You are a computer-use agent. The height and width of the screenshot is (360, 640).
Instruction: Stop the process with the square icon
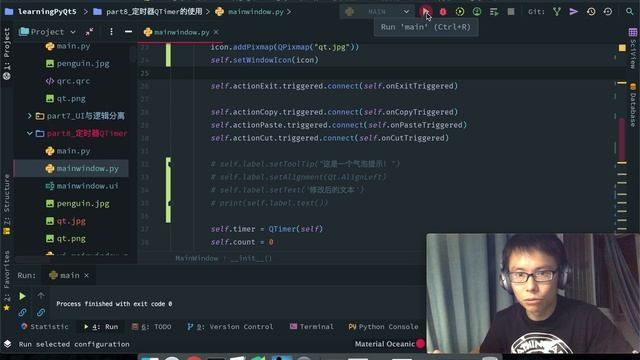coord(511,12)
